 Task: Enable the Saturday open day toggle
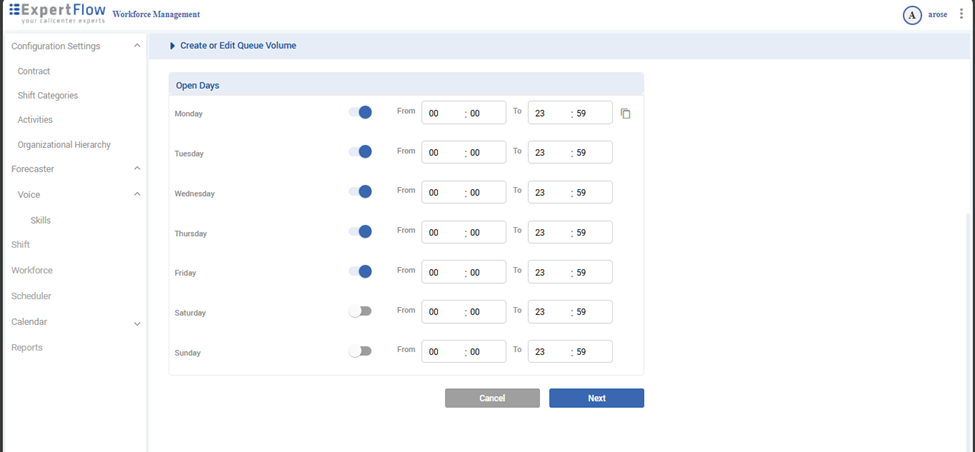coord(360,311)
